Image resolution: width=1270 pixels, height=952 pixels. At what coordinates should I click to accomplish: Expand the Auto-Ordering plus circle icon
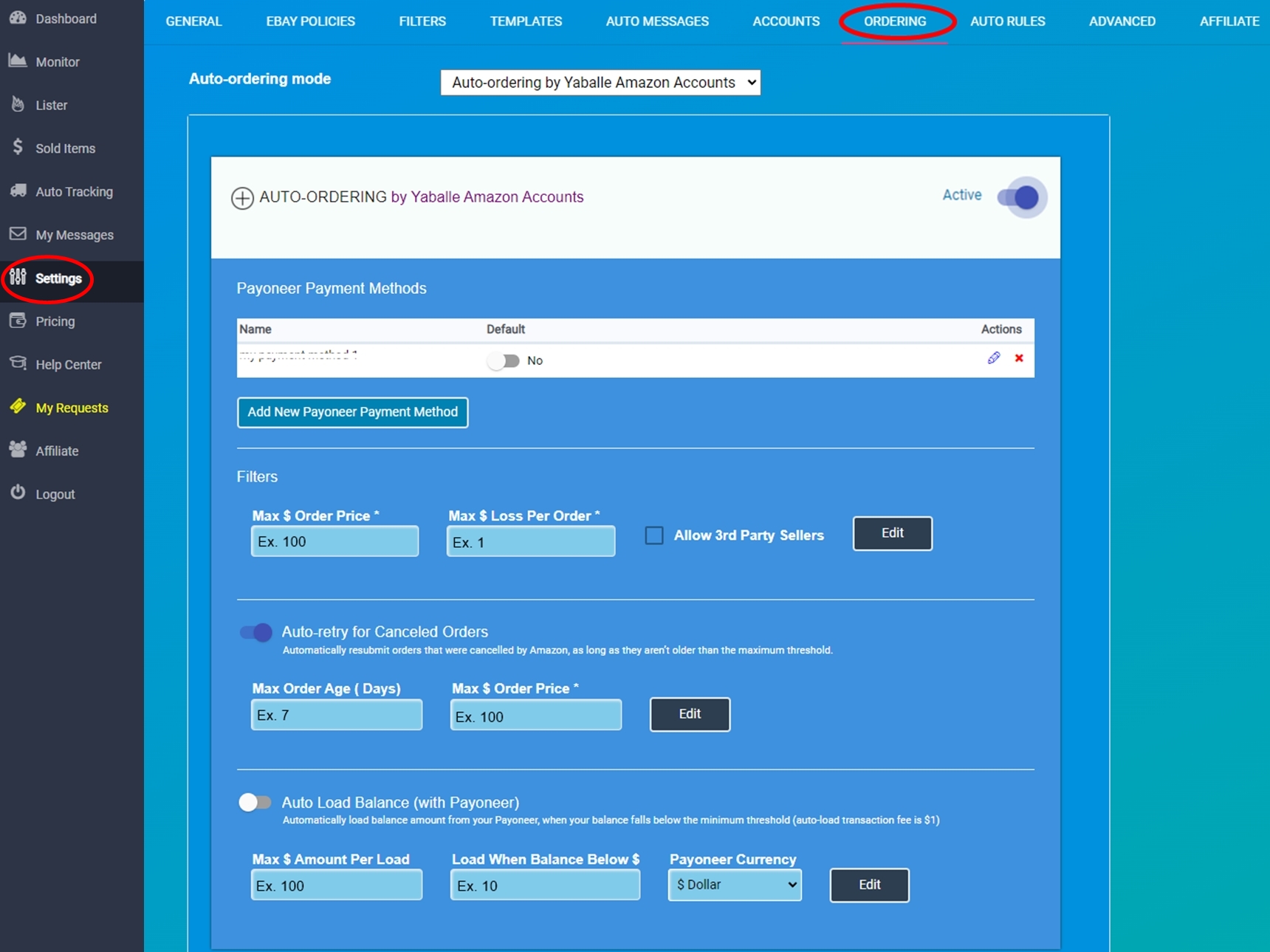[x=242, y=198]
